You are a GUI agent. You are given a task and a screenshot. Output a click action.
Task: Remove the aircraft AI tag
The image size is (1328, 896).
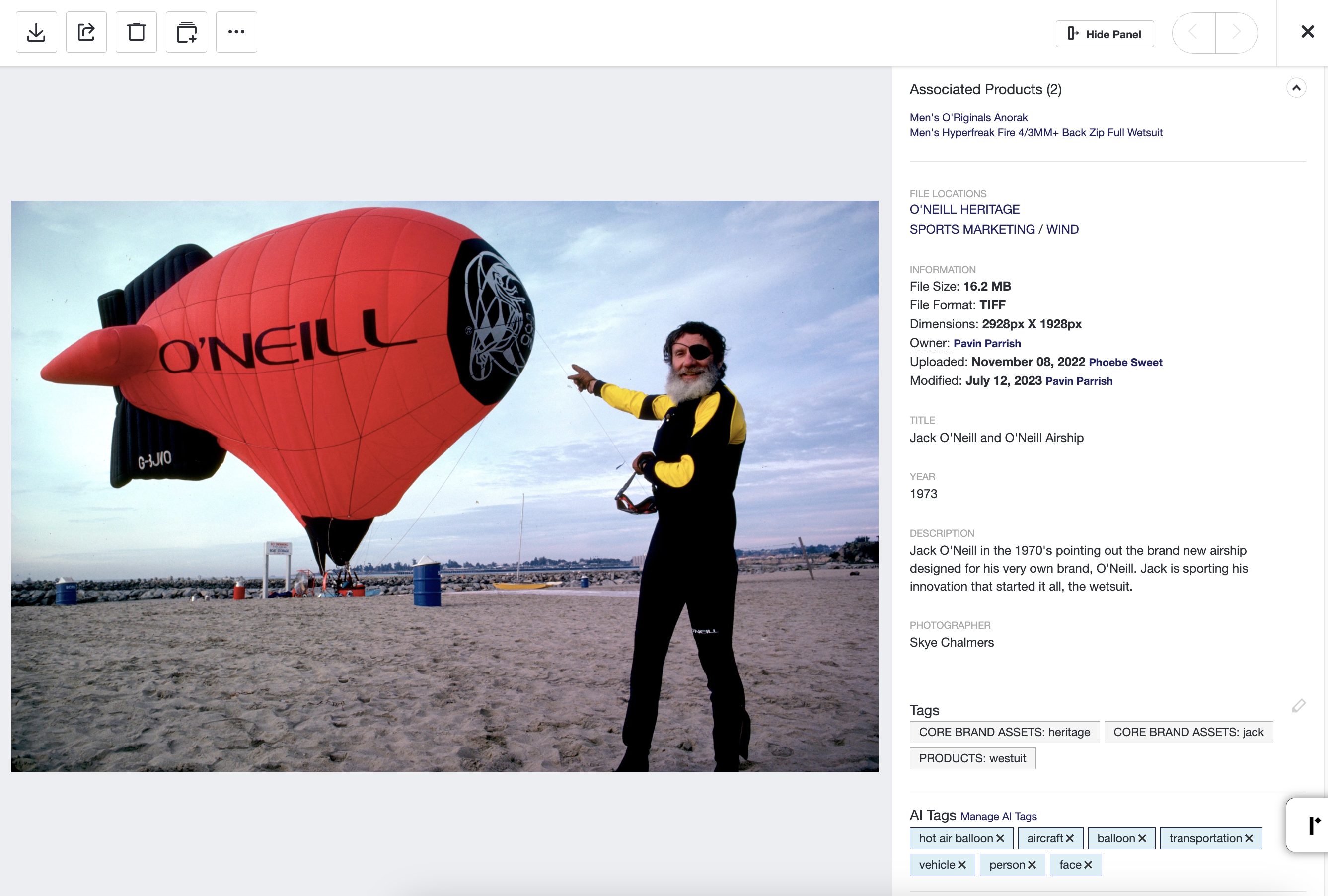tap(1070, 838)
